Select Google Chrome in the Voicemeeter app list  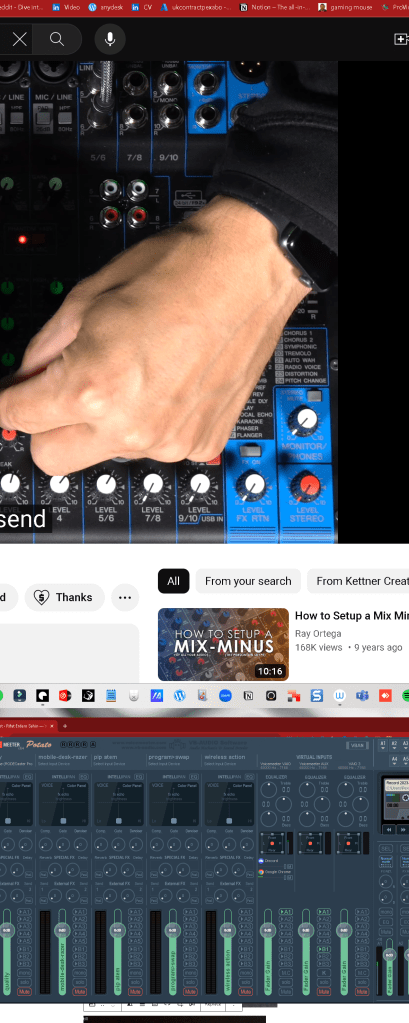click(x=275, y=872)
